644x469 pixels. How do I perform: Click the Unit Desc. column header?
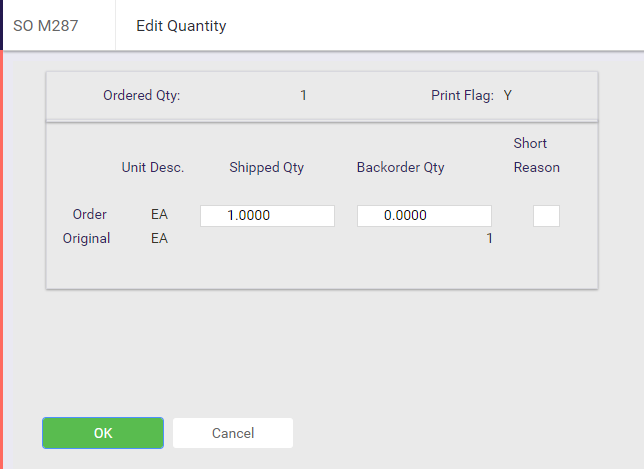click(x=153, y=168)
